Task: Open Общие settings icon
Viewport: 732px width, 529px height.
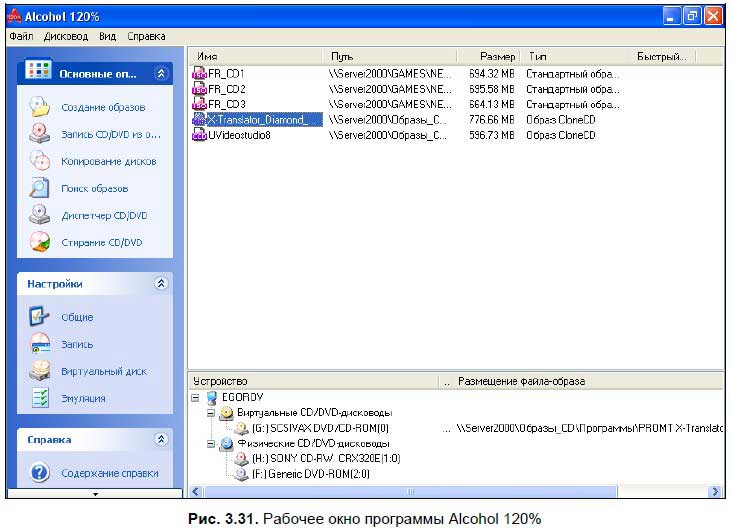Action: click(40, 316)
